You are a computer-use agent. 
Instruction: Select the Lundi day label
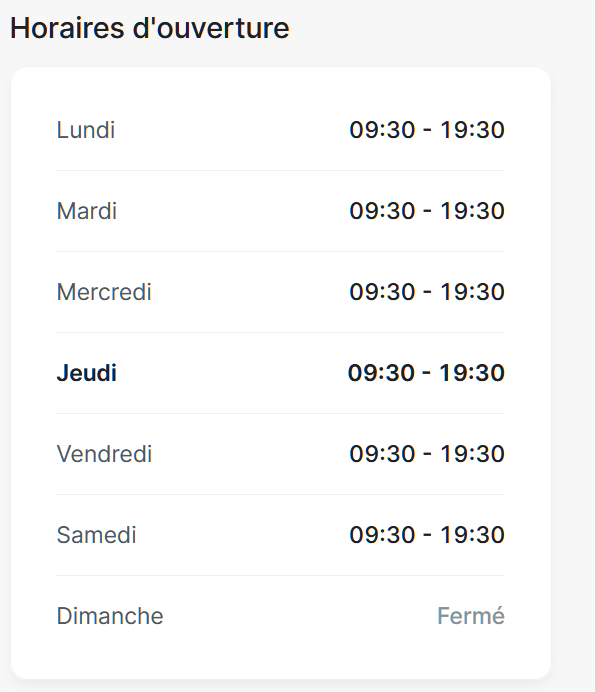pyautogui.click(x=86, y=130)
